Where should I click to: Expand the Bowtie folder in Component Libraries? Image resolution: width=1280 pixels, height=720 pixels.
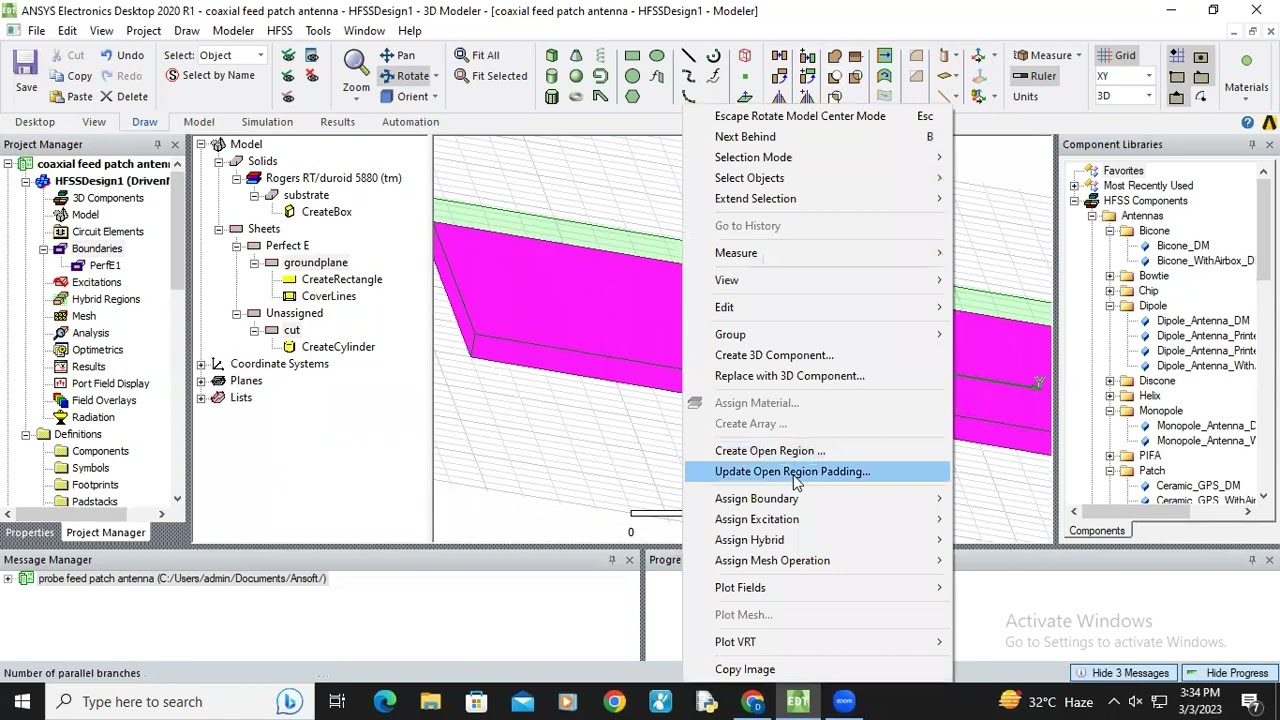tap(1110, 276)
